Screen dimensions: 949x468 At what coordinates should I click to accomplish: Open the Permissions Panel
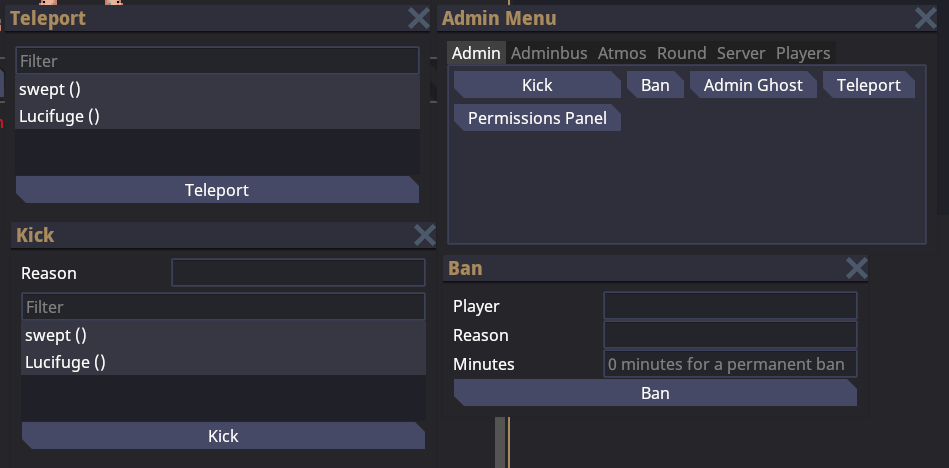tap(537, 118)
